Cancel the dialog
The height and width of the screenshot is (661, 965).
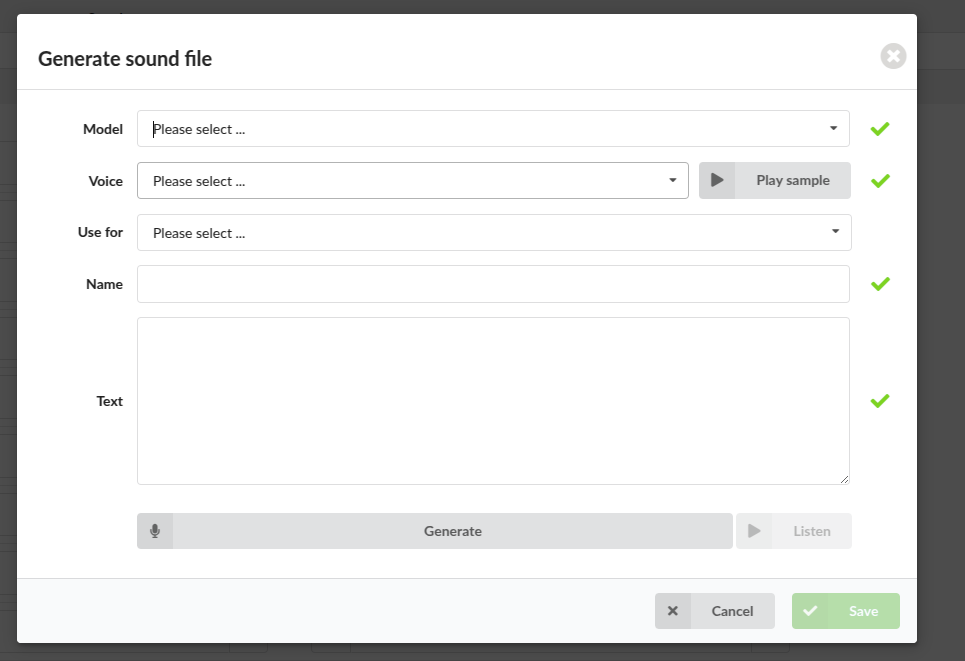pyautogui.click(x=715, y=611)
